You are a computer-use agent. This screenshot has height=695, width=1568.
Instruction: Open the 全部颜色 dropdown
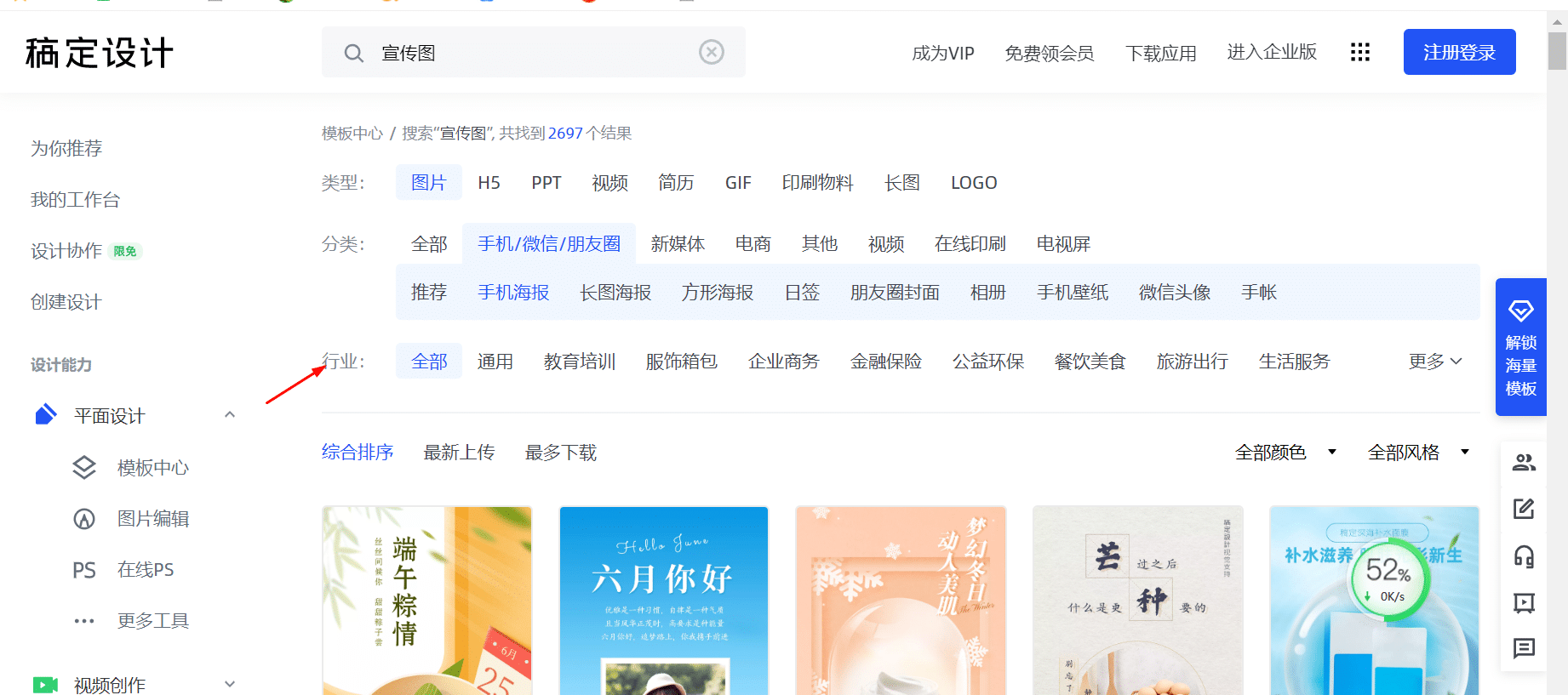[1285, 452]
